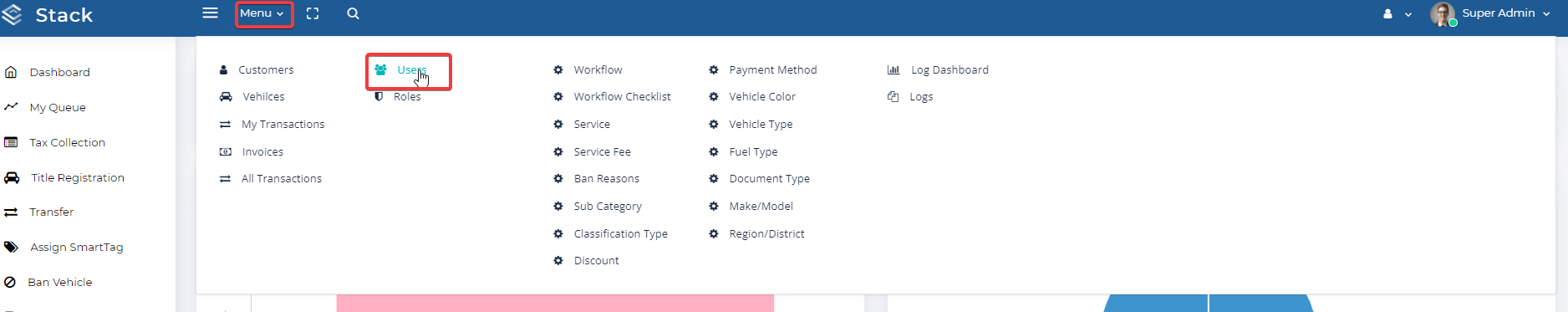This screenshot has width=1568, height=312.
Task: Click the Log Dashboard chart icon
Action: tap(893, 70)
